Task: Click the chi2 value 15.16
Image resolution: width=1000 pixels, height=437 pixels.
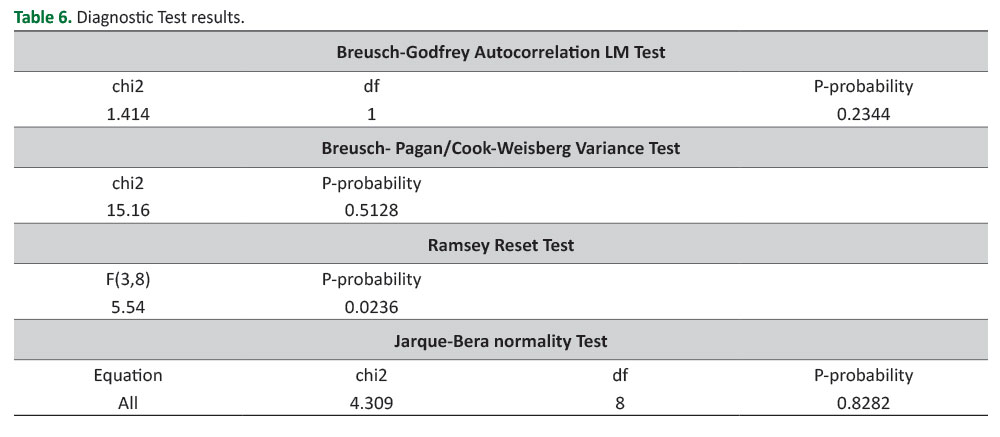Action: pyautogui.click(x=128, y=210)
